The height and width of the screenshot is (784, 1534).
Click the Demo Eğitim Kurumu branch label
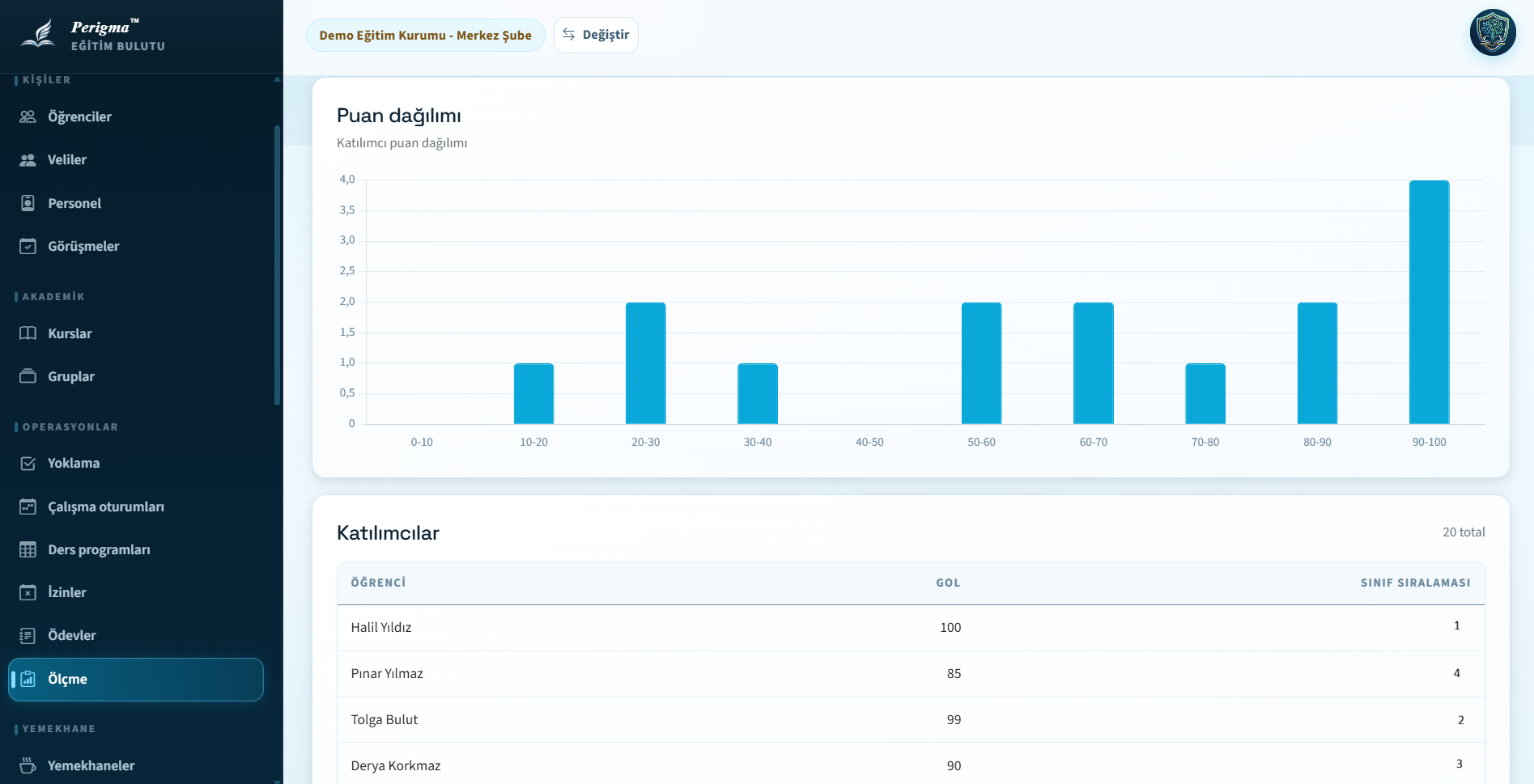[x=425, y=36]
